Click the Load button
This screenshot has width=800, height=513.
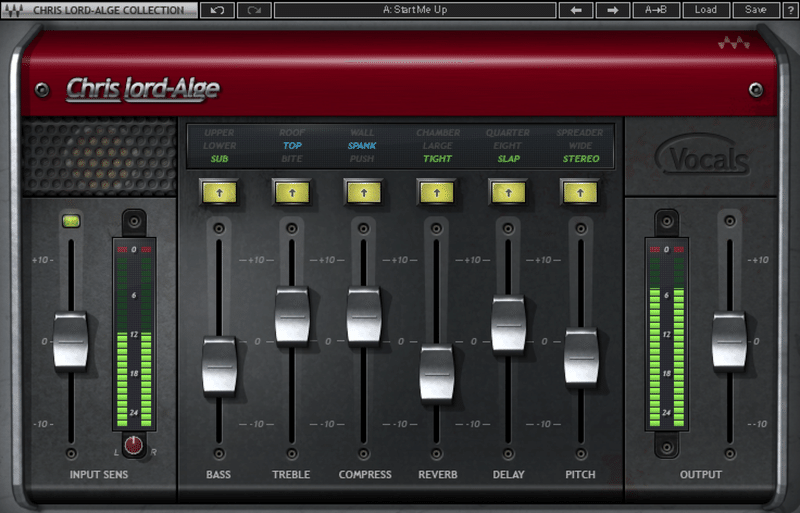706,10
